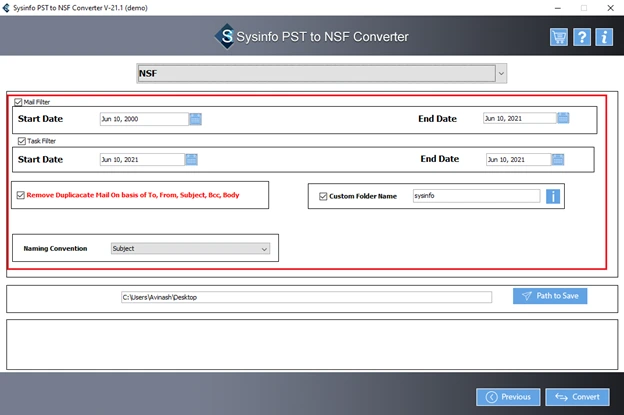Close the converter window
This screenshot has height=415, width=624.
coord(610,8)
